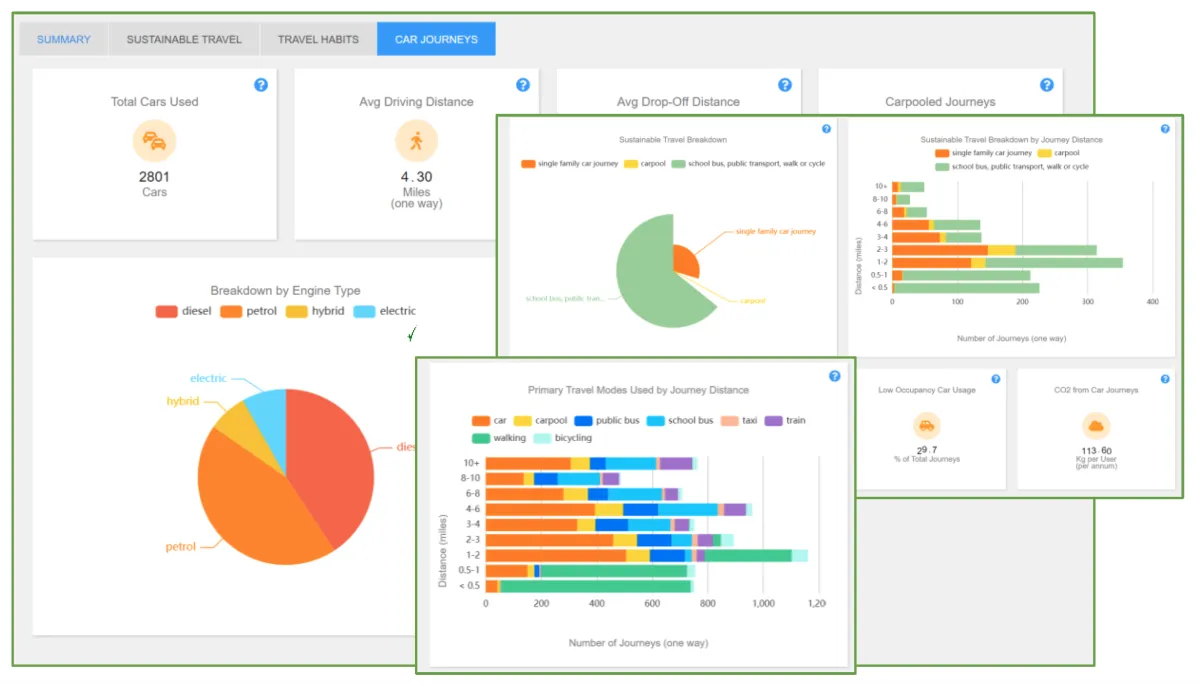Open help icon on Sustainable Travel Breakdown pie

826,129
